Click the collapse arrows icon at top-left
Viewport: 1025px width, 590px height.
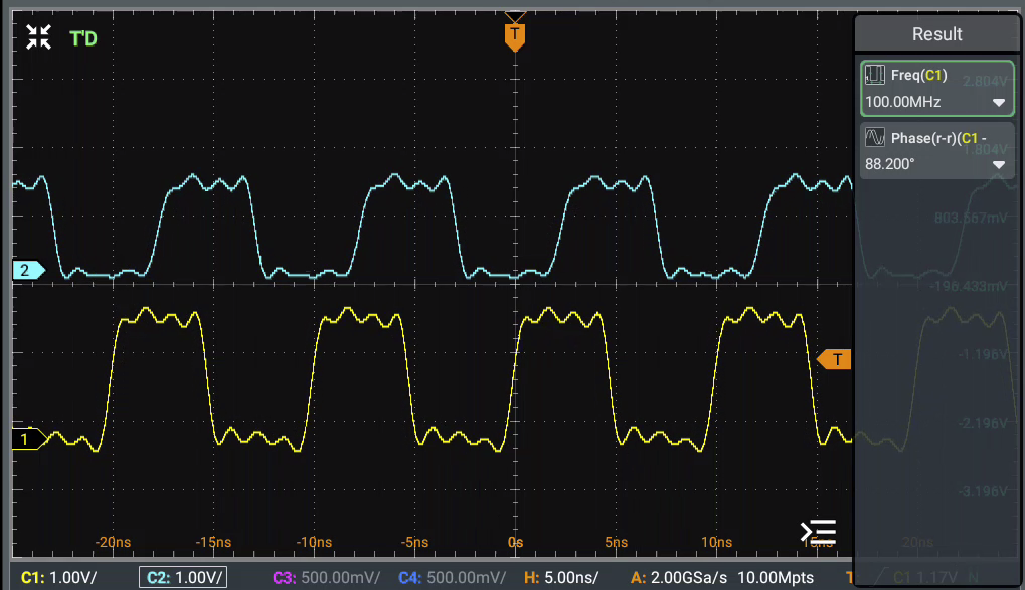click(x=38, y=39)
